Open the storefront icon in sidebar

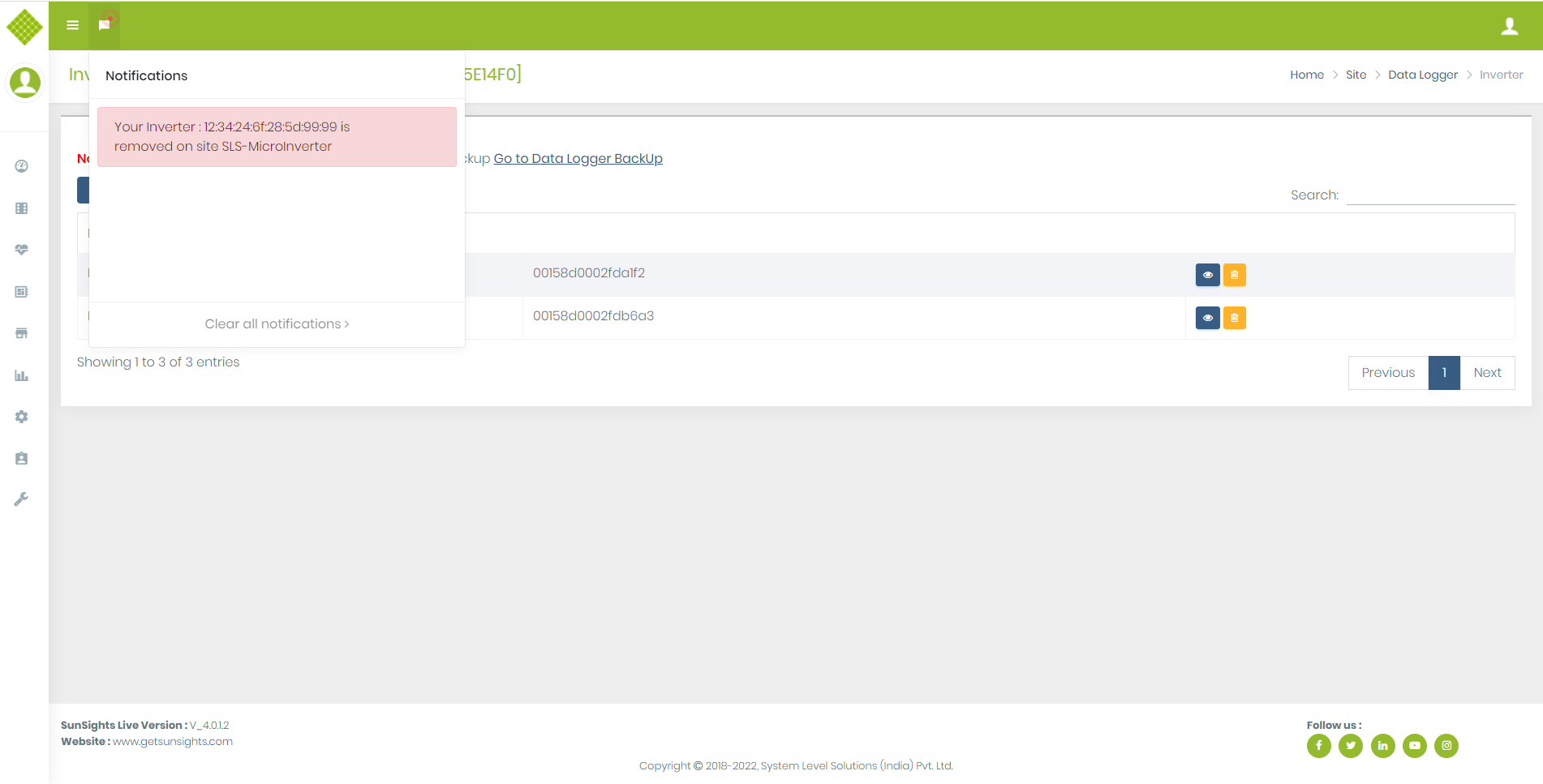pos(22,333)
